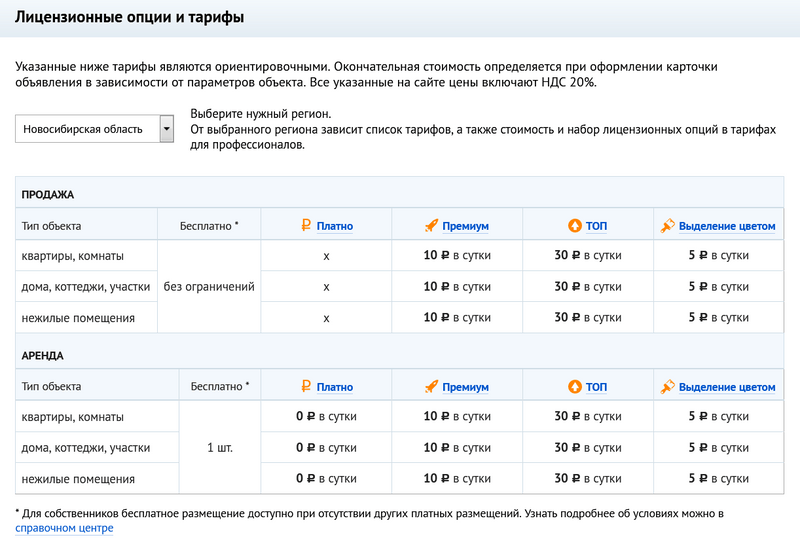Open Выделение цветом link in the АРЕНДА table
Viewport: 800px width, 550px height.
click(x=727, y=387)
